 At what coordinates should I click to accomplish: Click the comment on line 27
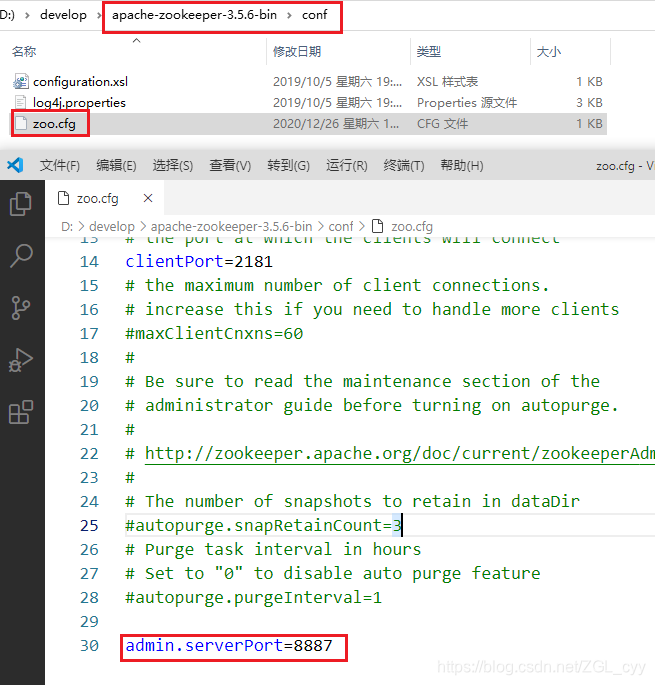click(333, 574)
